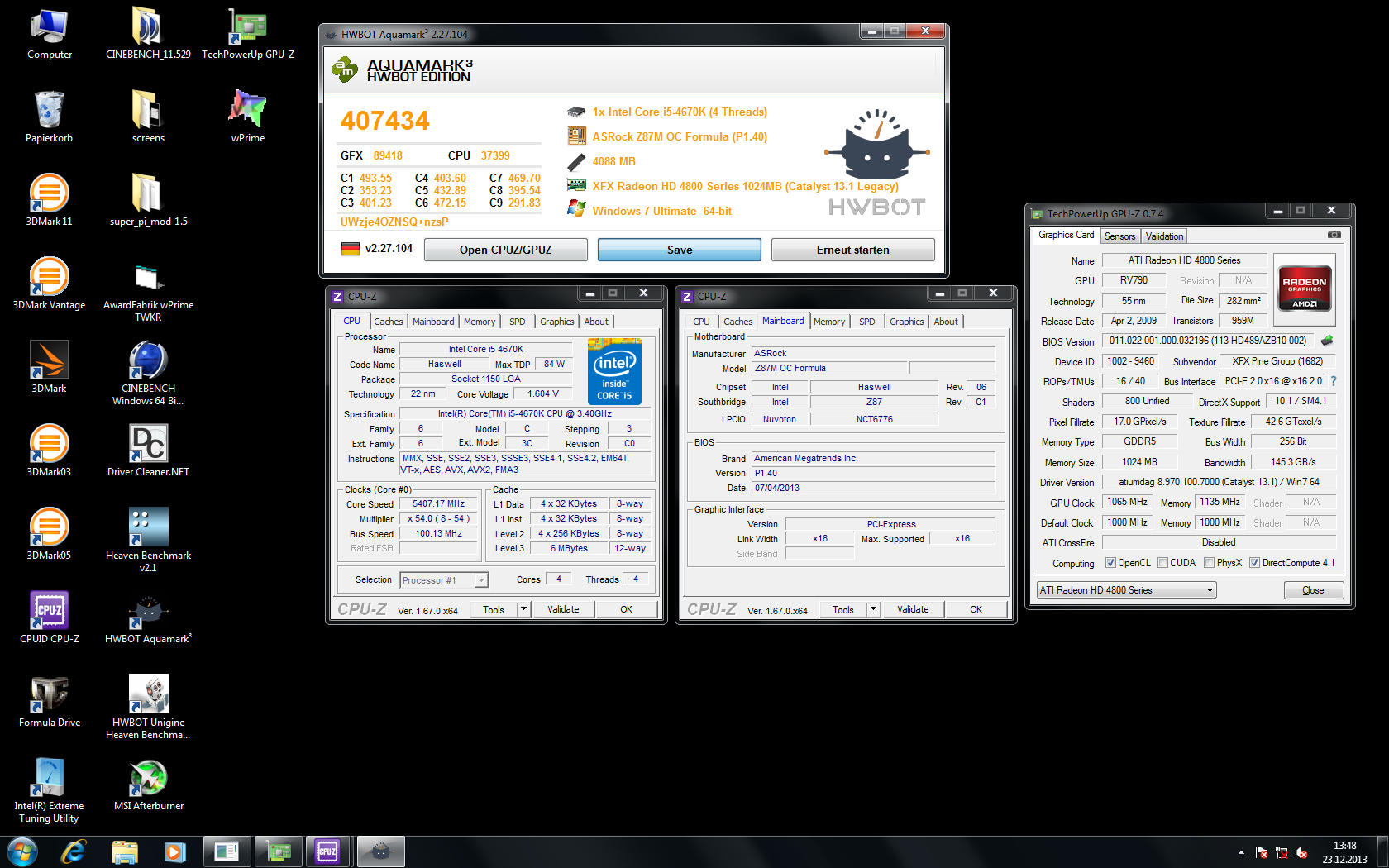The image size is (1389, 868).
Task: Launch CINEBENCH Windows 64 Bit shortcut
Action: pos(148,373)
